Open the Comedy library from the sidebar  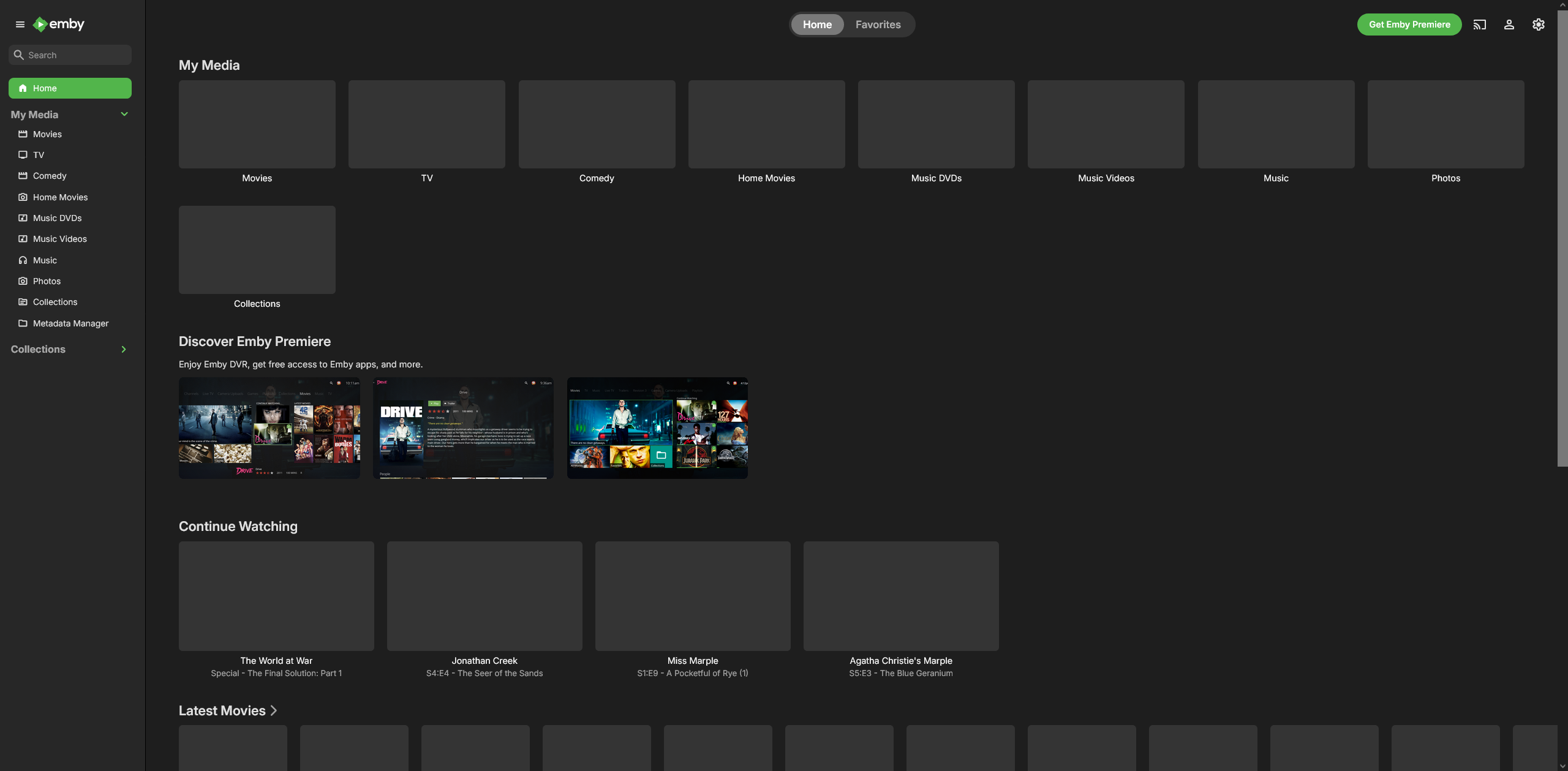tap(50, 176)
